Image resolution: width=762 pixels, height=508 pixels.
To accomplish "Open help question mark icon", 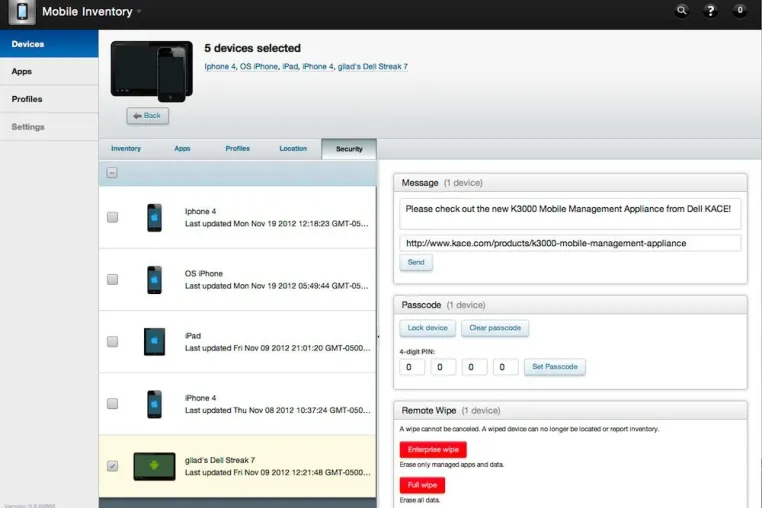I will (x=710, y=10).
